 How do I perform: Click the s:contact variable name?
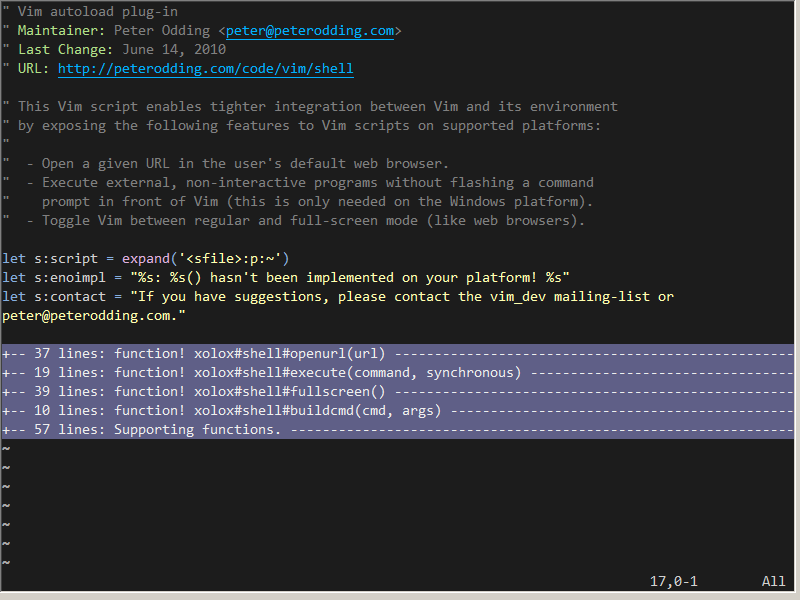pyautogui.click(x=70, y=296)
